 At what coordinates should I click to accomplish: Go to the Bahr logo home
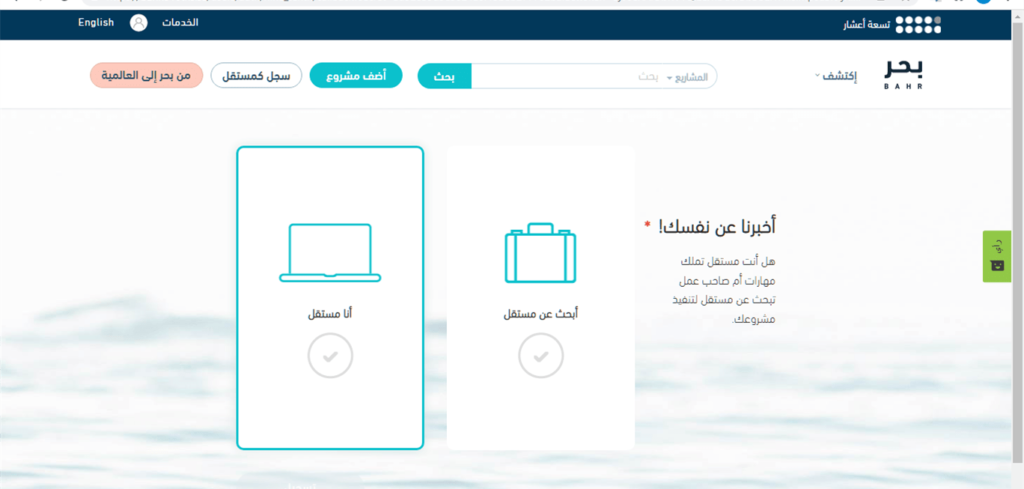pos(904,74)
